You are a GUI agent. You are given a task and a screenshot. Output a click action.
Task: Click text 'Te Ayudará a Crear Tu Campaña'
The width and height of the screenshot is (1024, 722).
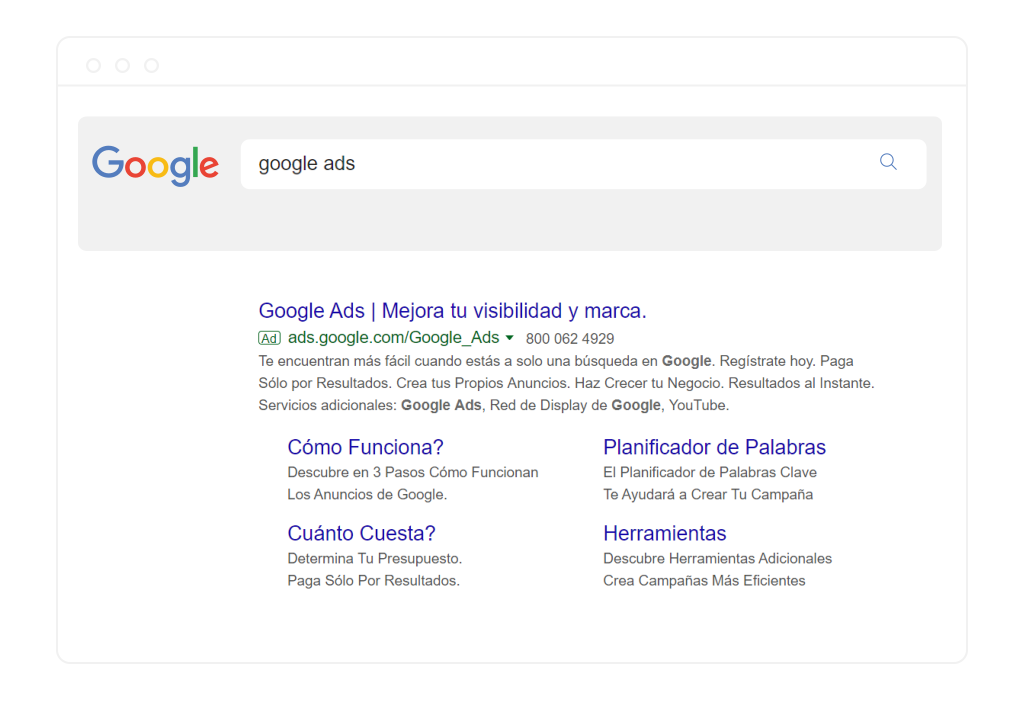[708, 494]
